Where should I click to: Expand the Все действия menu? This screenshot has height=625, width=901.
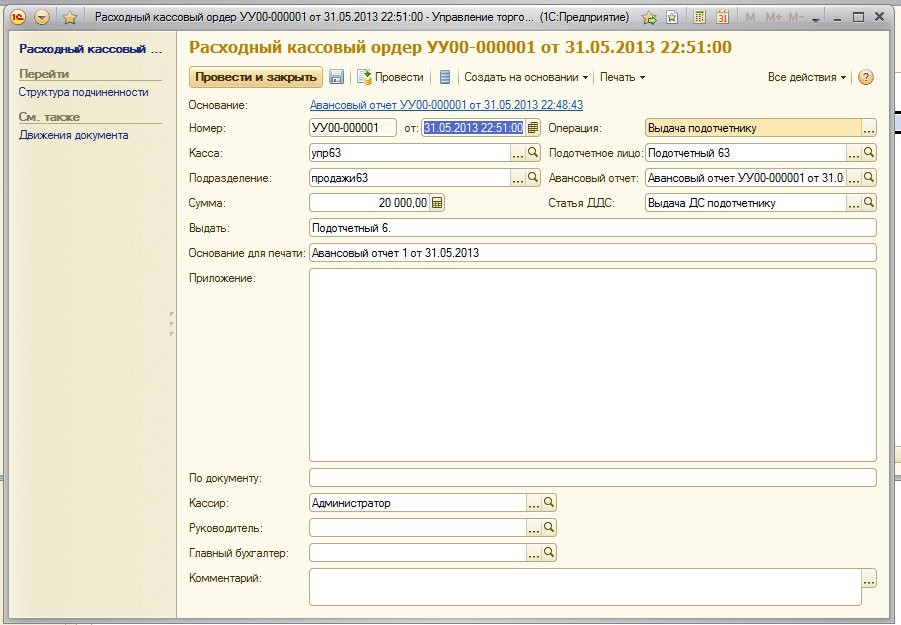(807, 77)
